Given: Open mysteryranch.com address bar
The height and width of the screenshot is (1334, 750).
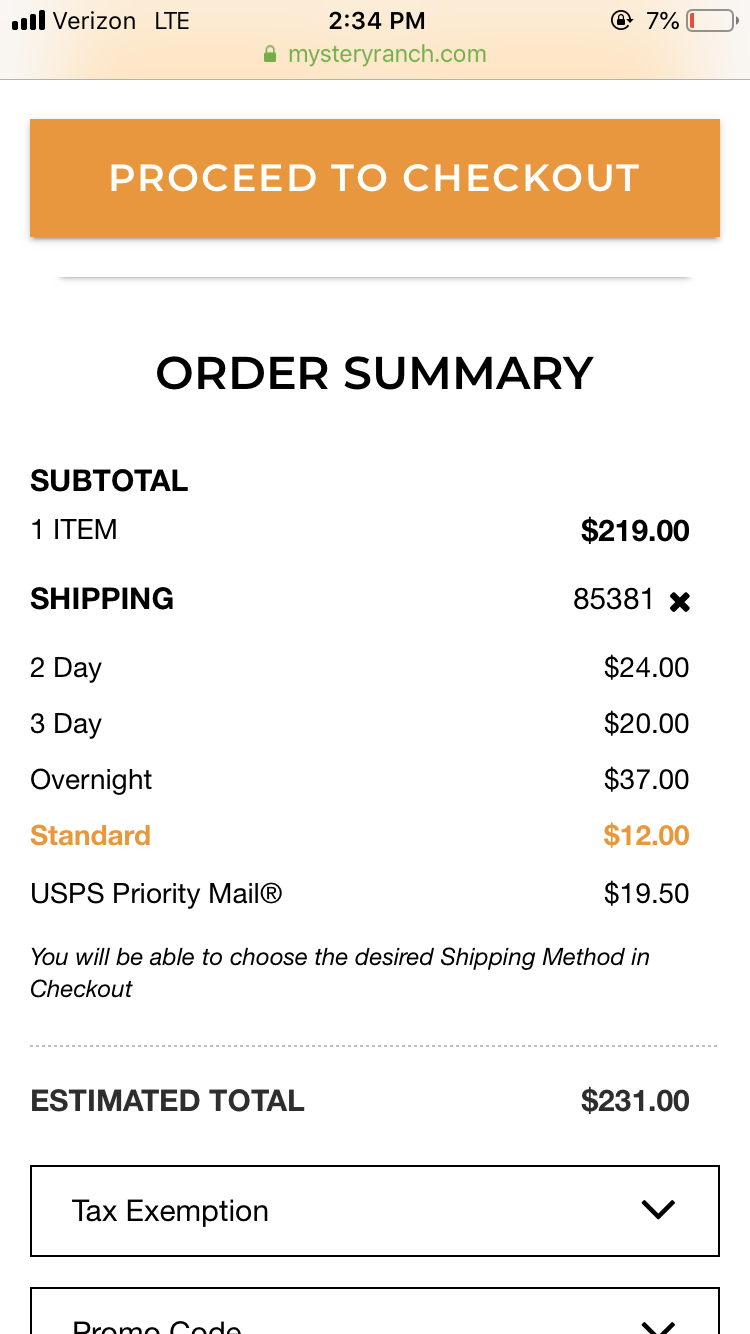Looking at the screenshot, I should pyautogui.click(x=375, y=54).
